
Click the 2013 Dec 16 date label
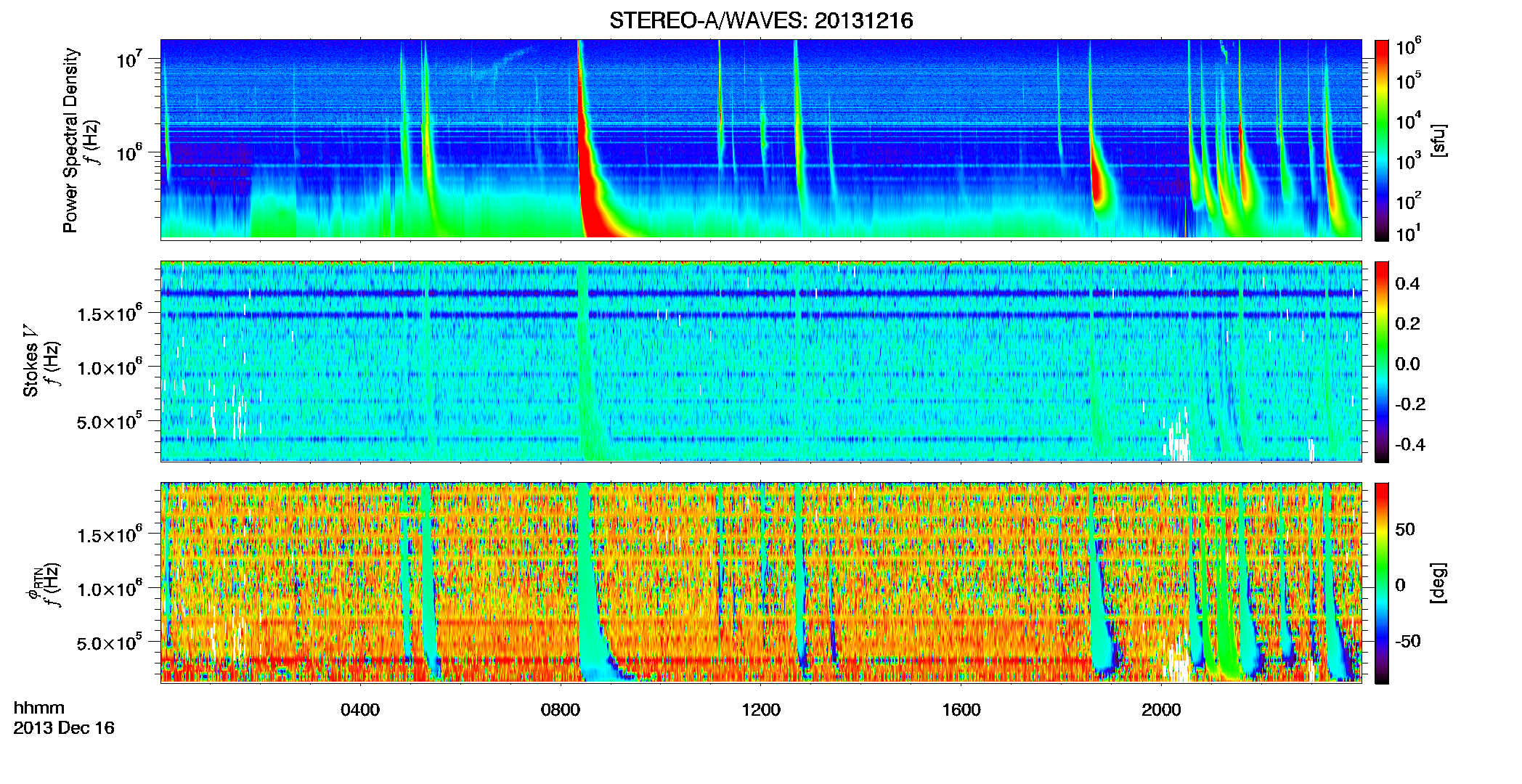coord(64,728)
